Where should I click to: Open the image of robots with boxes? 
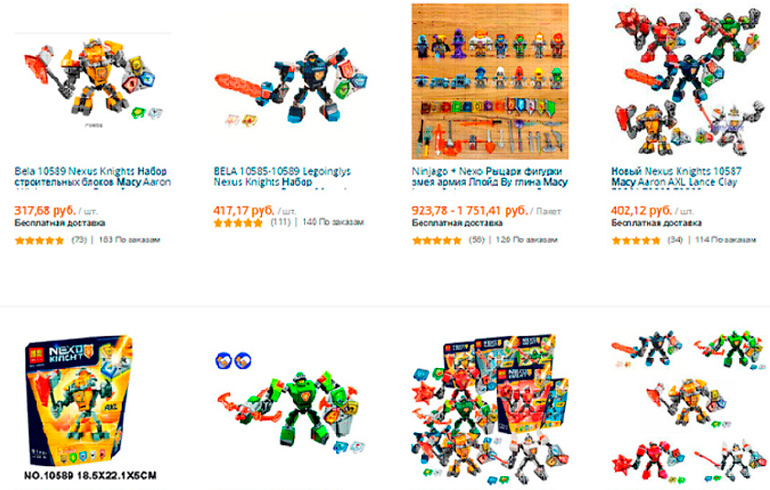[490, 407]
